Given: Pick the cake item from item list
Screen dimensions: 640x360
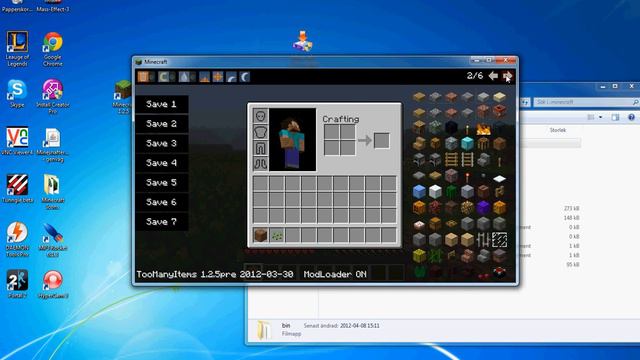Looking at the screenshot, I should (419, 224).
